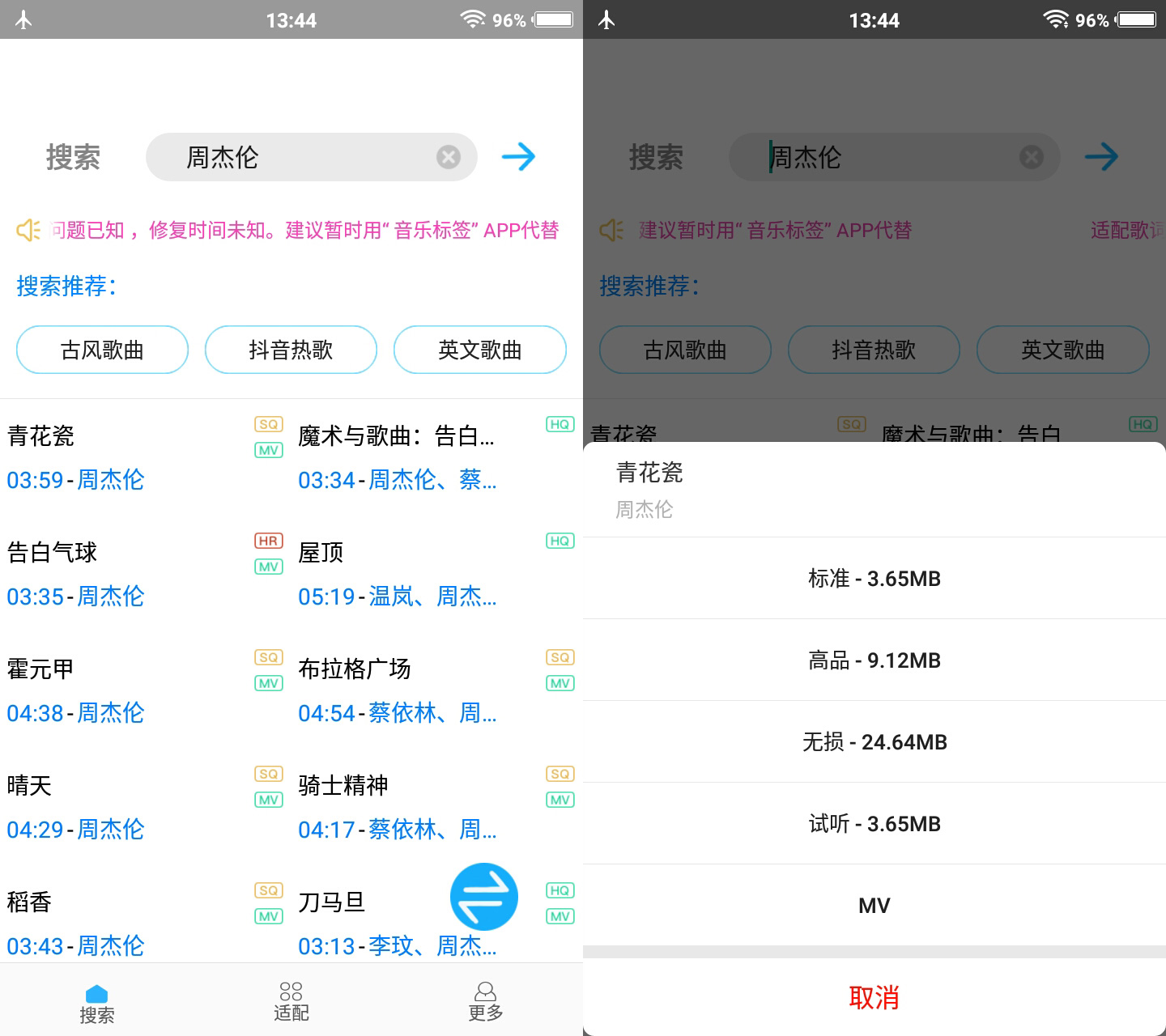Tap the speaker announcement icon, left screen

click(x=28, y=230)
